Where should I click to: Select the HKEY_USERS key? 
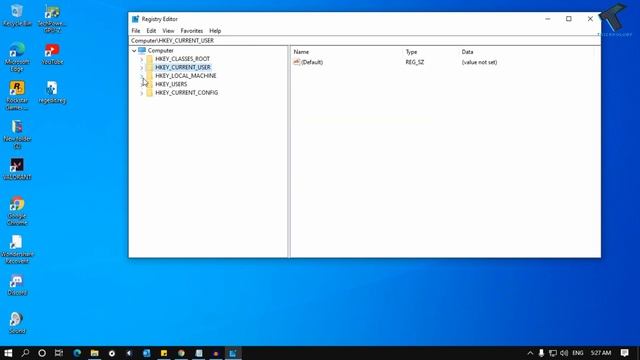[171, 84]
